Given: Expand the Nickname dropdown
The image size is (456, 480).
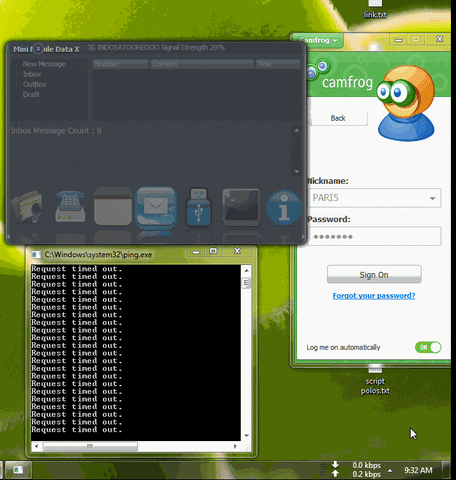Looking at the screenshot, I should click(x=432, y=198).
